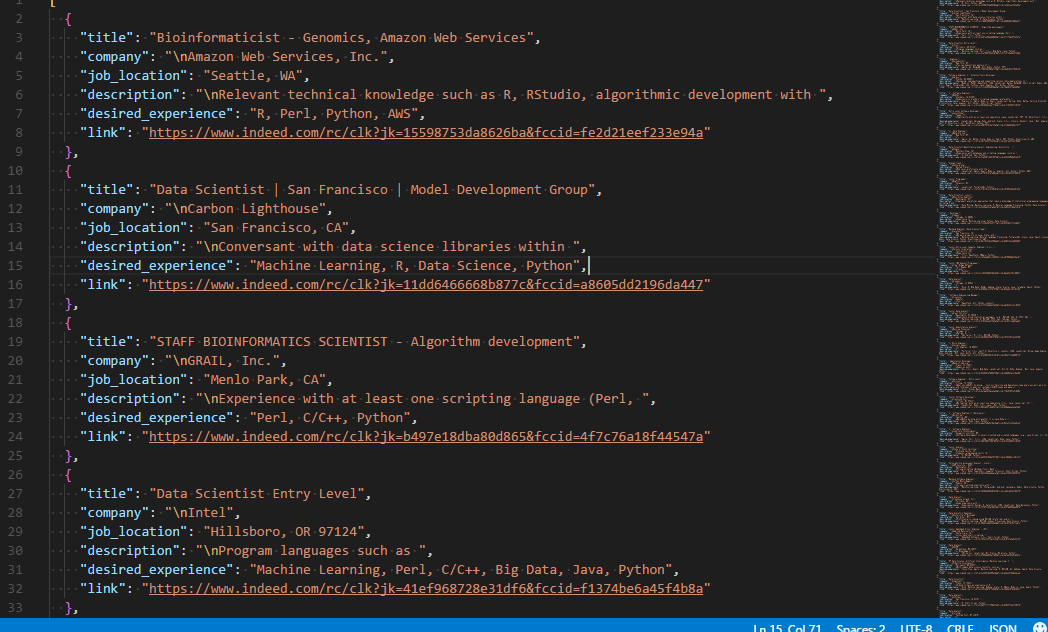Click the description "\nExperience with at least one scripting language"

click(x=422, y=399)
